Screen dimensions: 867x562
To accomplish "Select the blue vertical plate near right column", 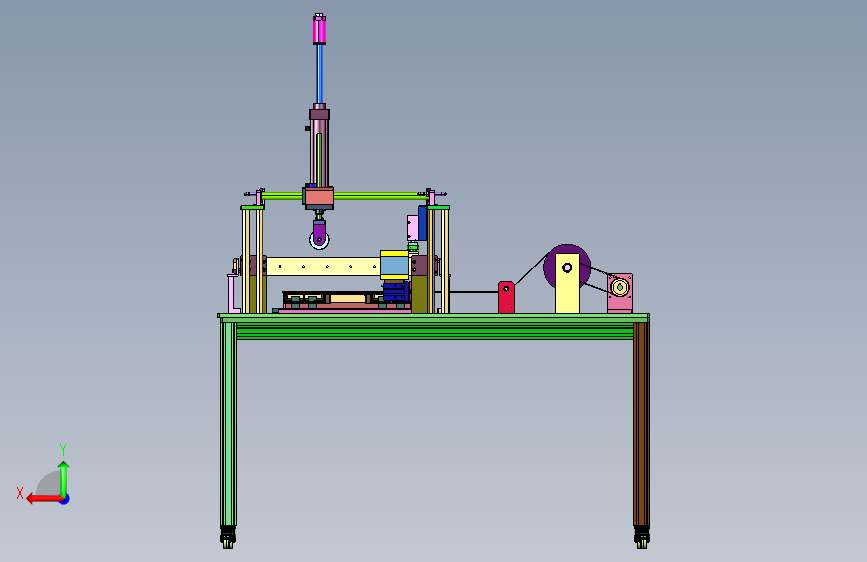I will 422,223.
